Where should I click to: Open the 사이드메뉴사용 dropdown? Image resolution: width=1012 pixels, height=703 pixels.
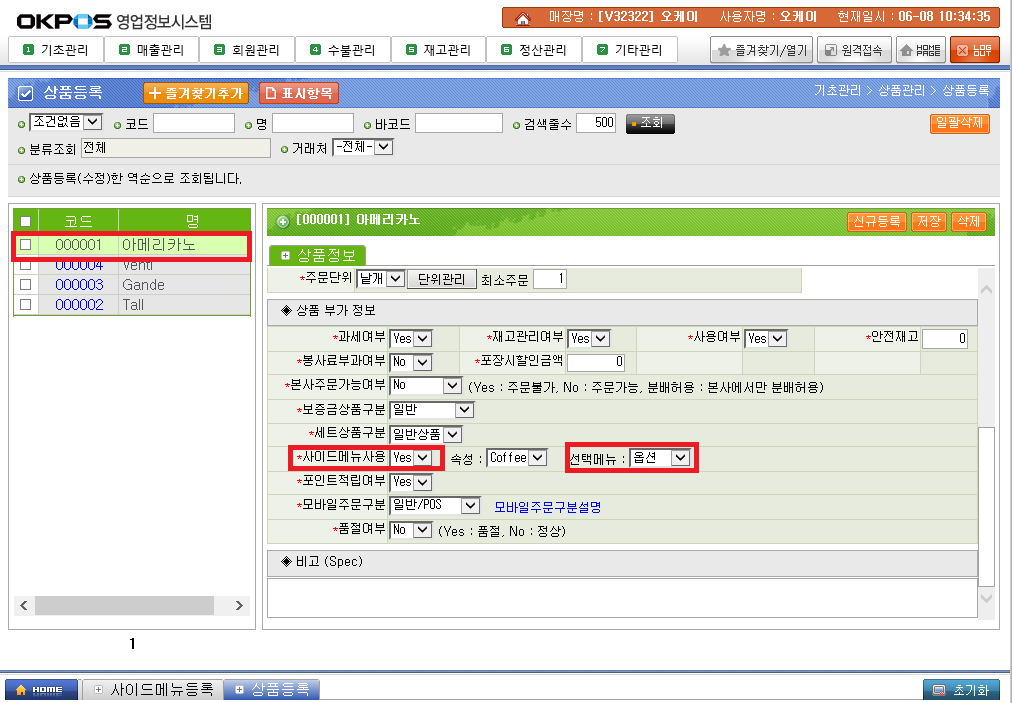click(411, 457)
